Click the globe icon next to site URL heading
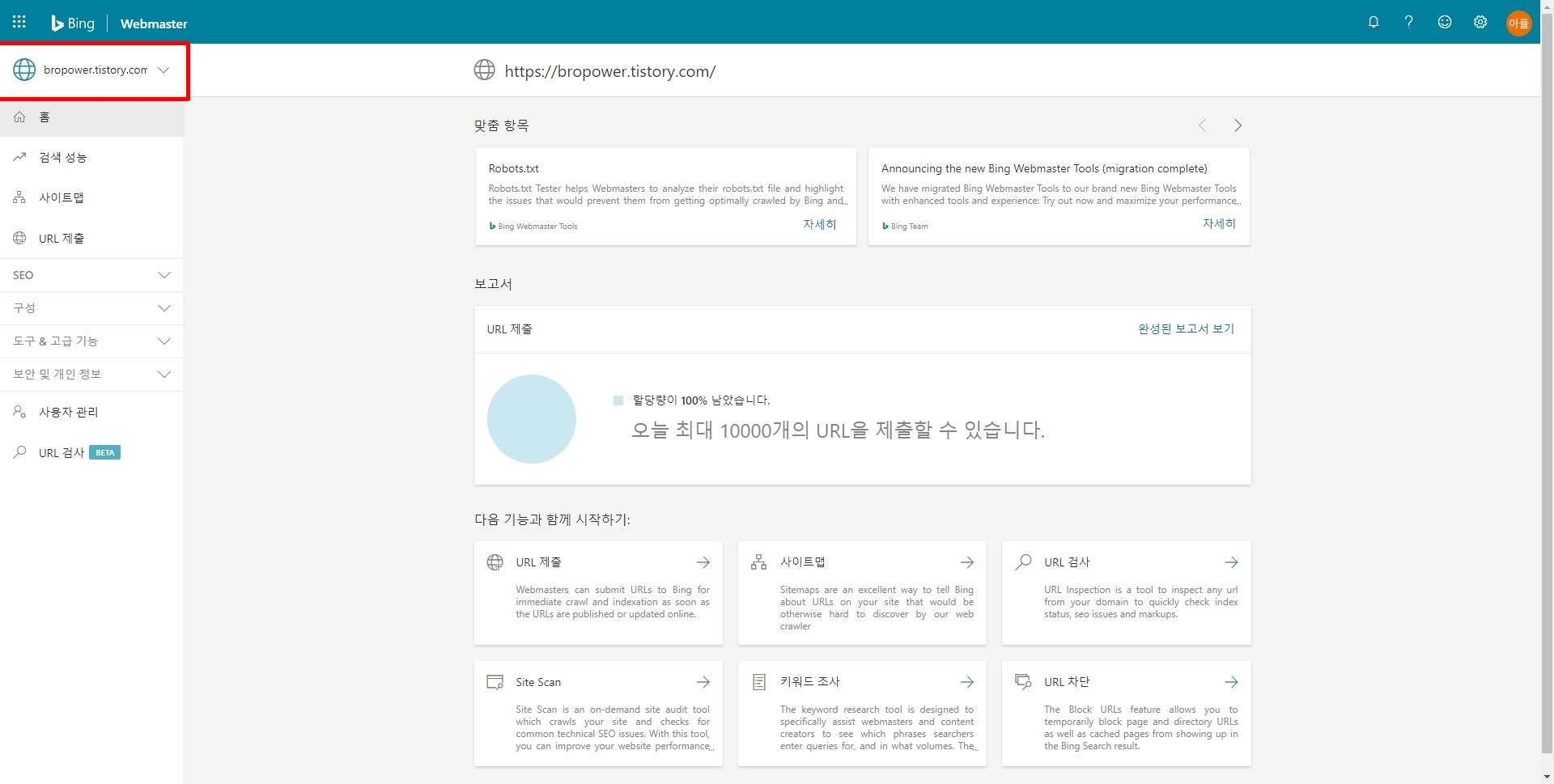 [484, 70]
